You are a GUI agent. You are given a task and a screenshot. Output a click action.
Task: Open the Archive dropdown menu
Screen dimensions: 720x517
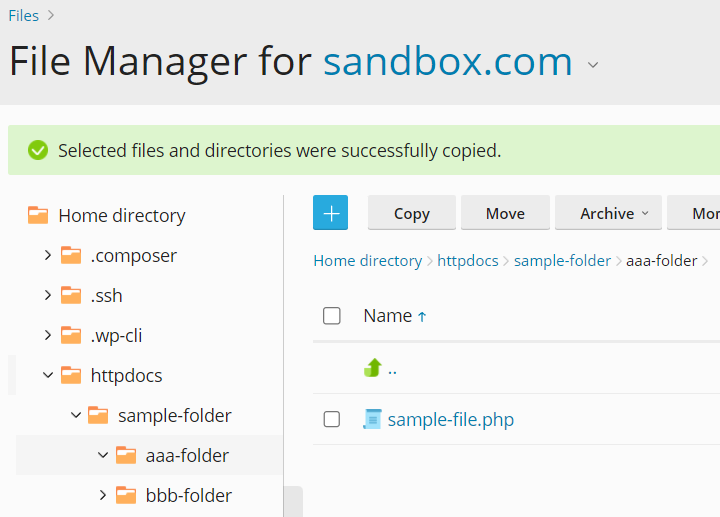pyautogui.click(x=614, y=213)
